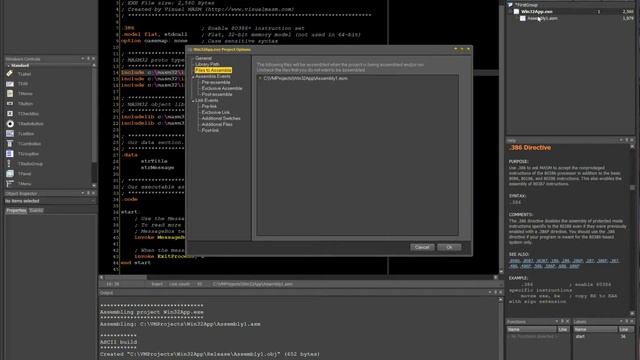Select Exclusive Assemble in options tree
The height and width of the screenshot is (360, 640).
coord(222,88)
